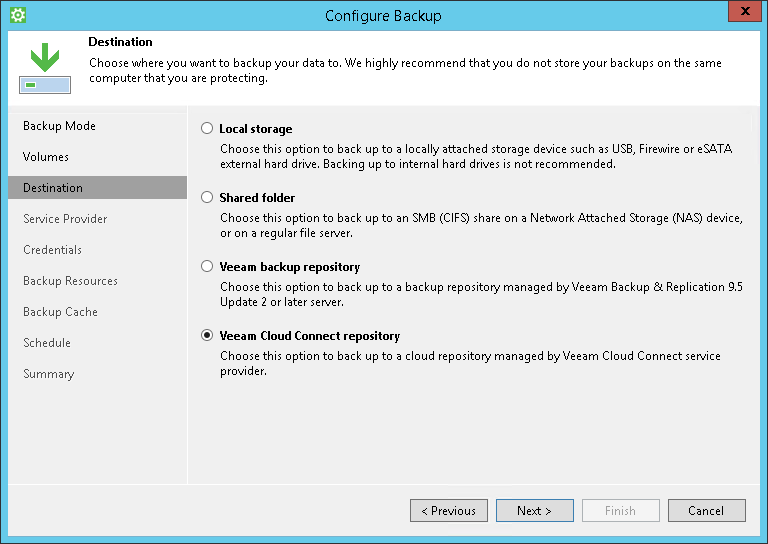
Task: Click the green download arrow destination icon
Action: pyautogui.click(x=44, y=66)
